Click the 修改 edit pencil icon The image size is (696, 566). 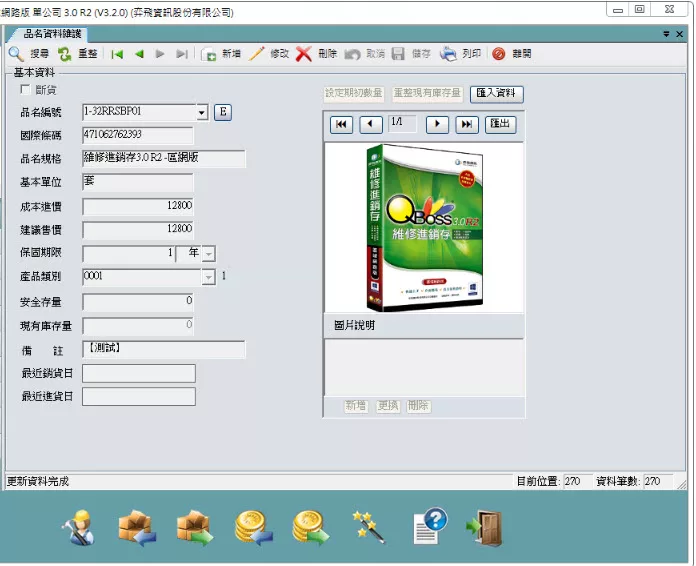point(257,54)
